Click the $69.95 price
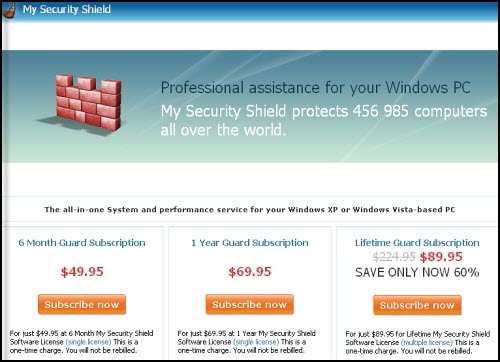 250,272
